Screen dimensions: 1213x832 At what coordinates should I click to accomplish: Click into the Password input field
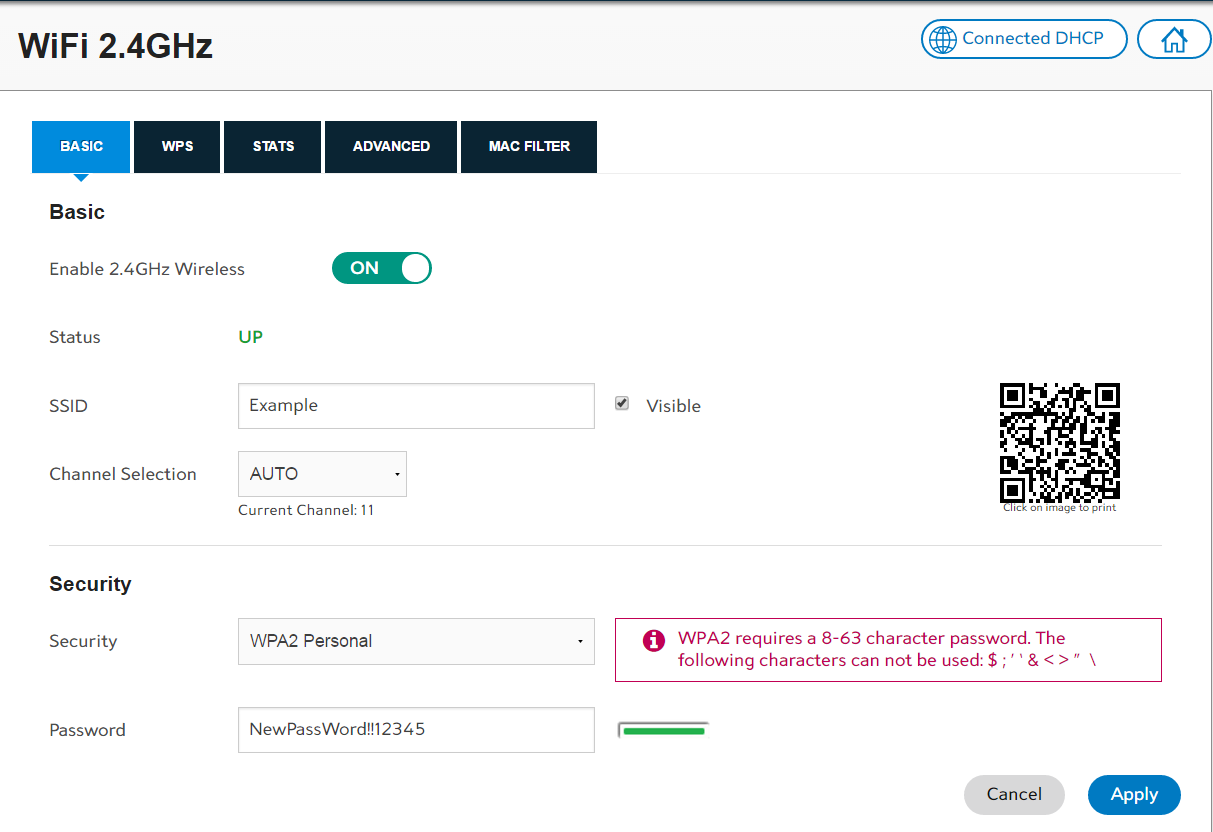[416, 730]
